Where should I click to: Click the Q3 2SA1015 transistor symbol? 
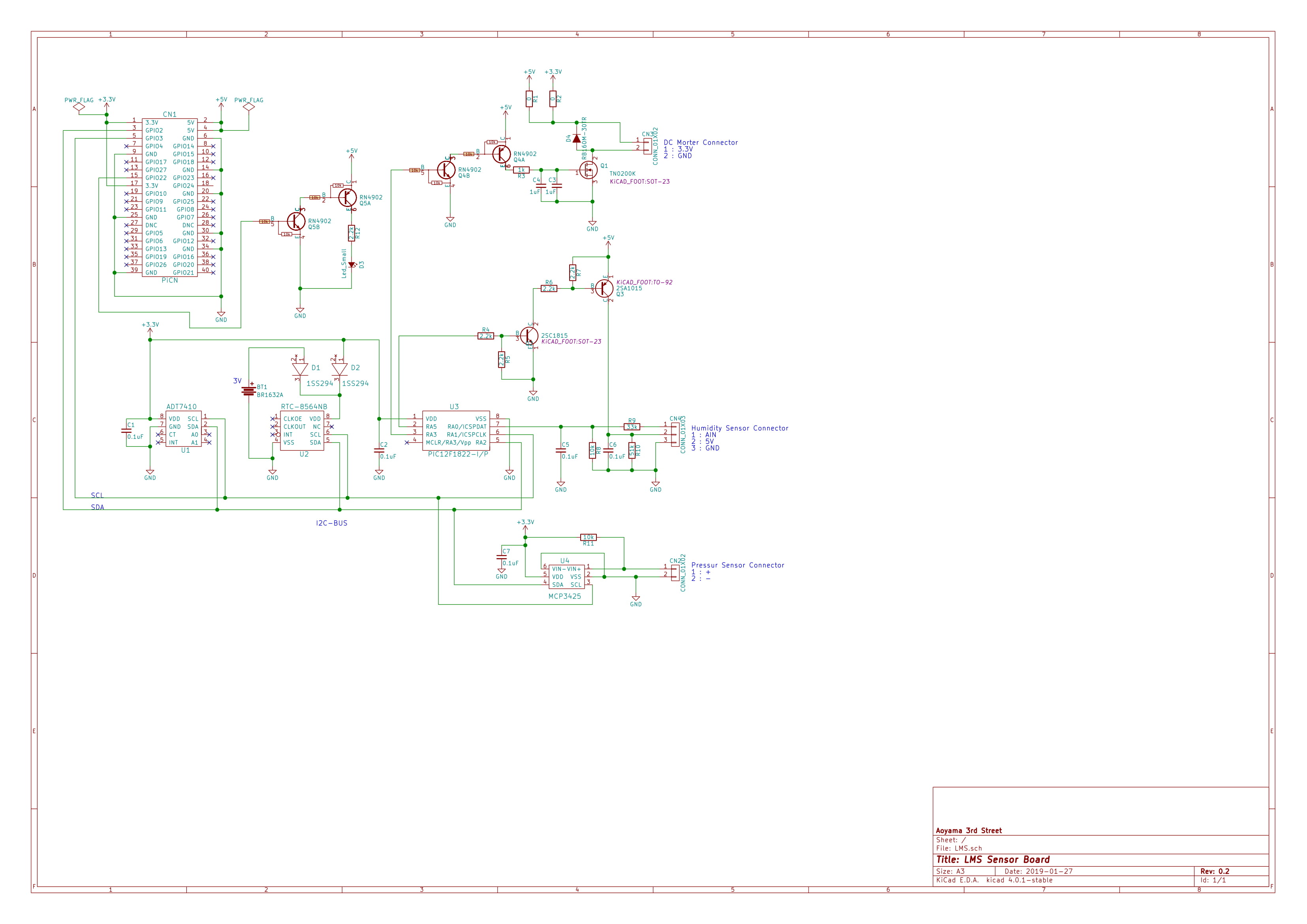coord(605,289)
